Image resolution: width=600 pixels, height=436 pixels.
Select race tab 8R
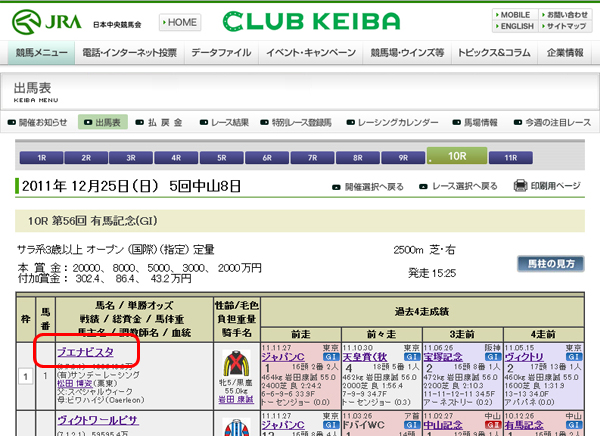tap(357, 158)
